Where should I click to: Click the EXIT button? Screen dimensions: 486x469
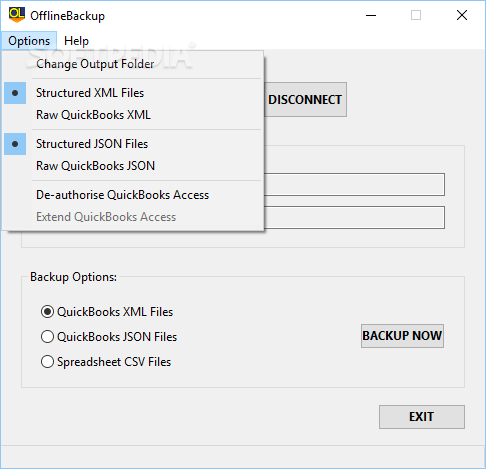click(422, 417)
